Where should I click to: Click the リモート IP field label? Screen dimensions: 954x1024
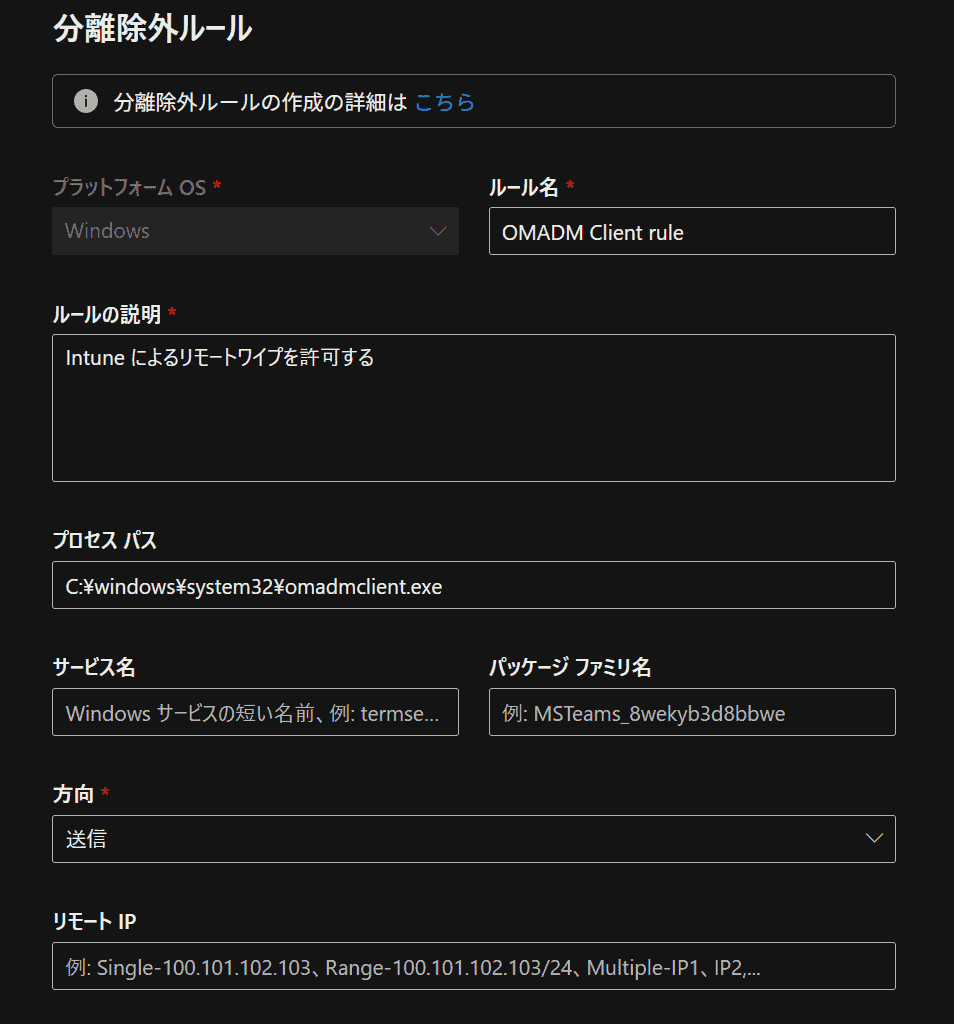click(93, 921)
